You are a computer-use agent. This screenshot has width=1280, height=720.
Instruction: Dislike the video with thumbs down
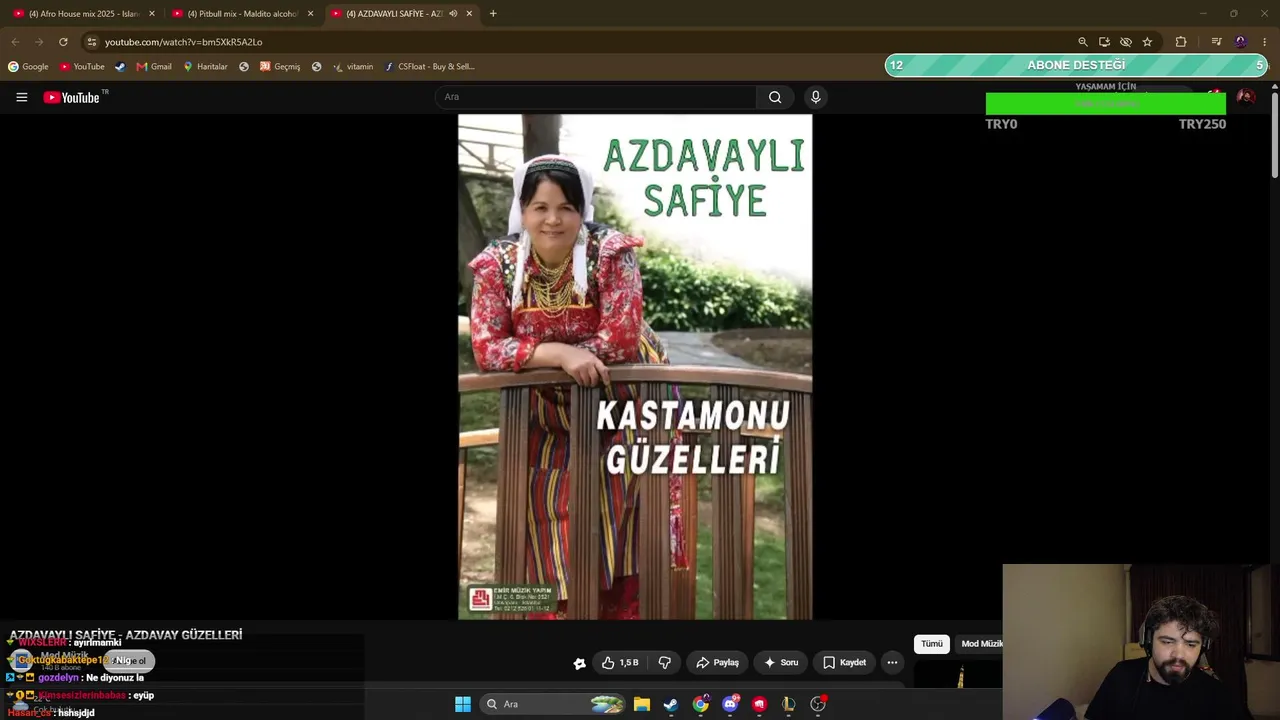(x=664, y=662)
